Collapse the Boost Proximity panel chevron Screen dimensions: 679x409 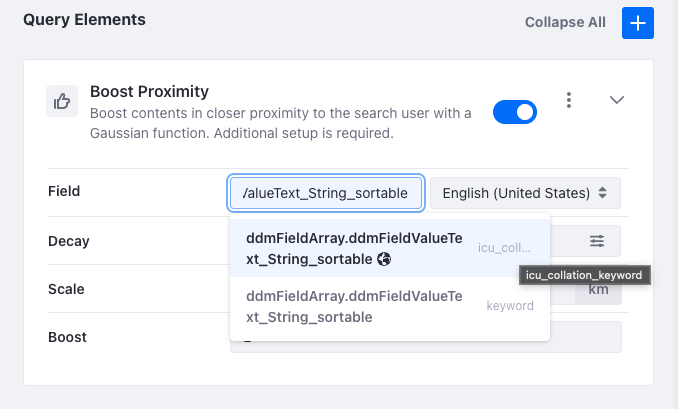617,100
